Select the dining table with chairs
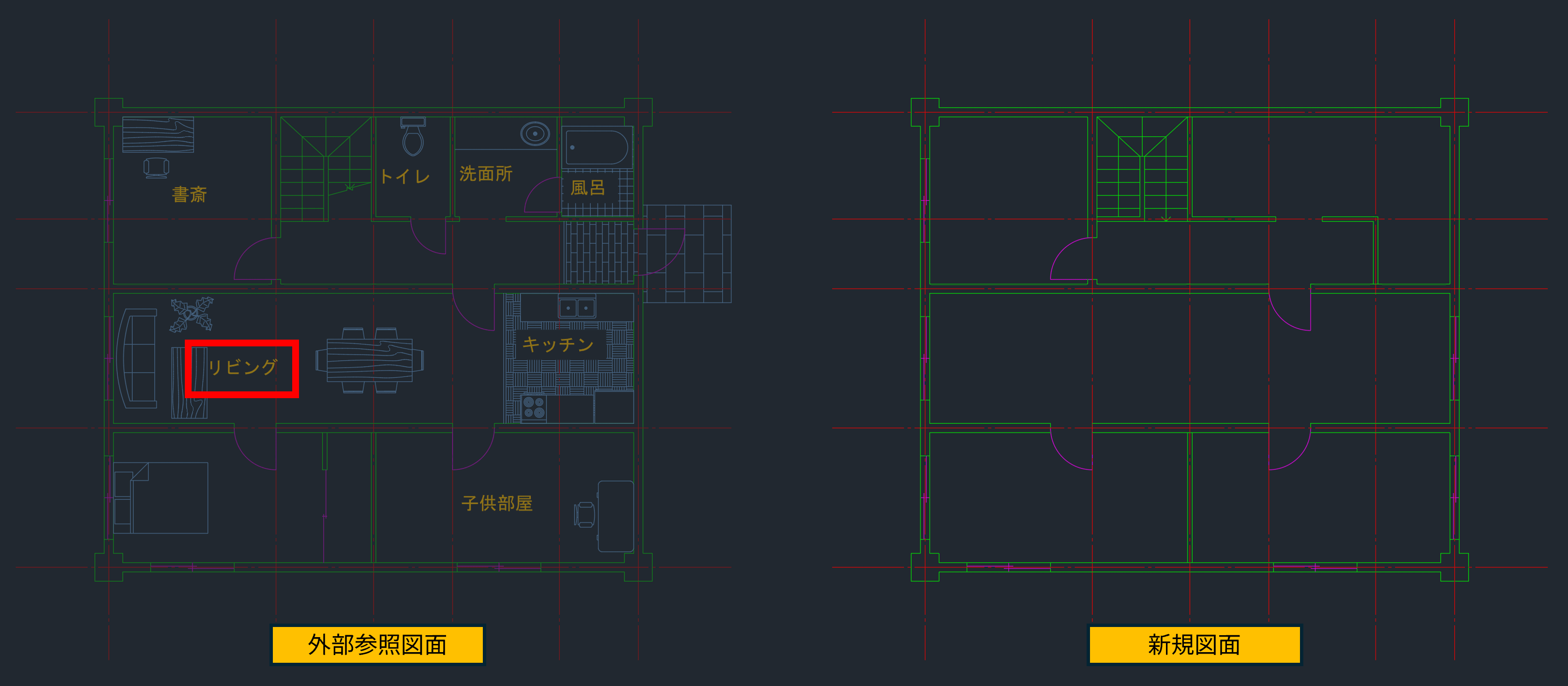 click(x=370, y=360)
